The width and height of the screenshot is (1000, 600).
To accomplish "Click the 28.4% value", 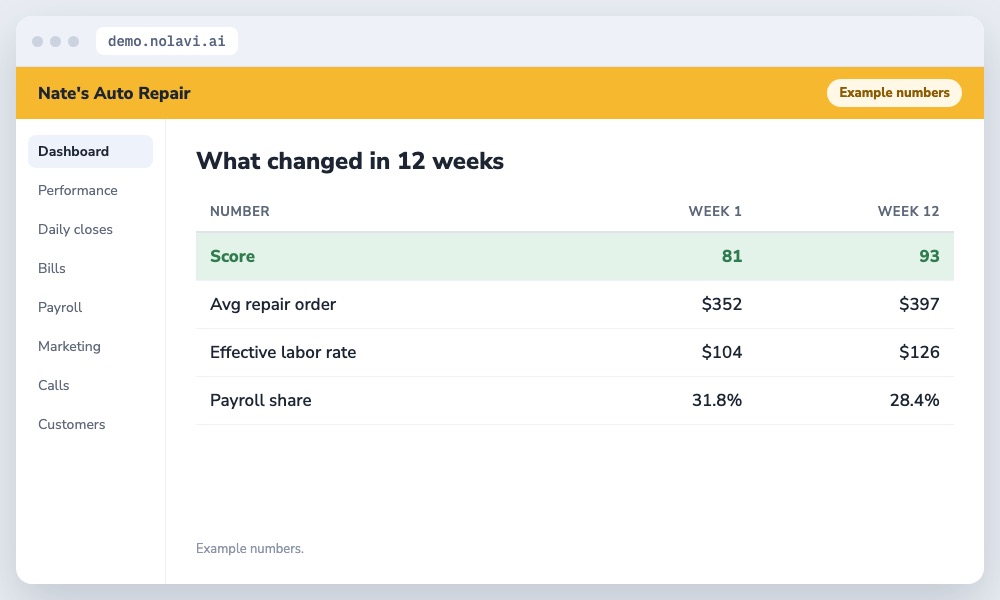I will 915,400.
